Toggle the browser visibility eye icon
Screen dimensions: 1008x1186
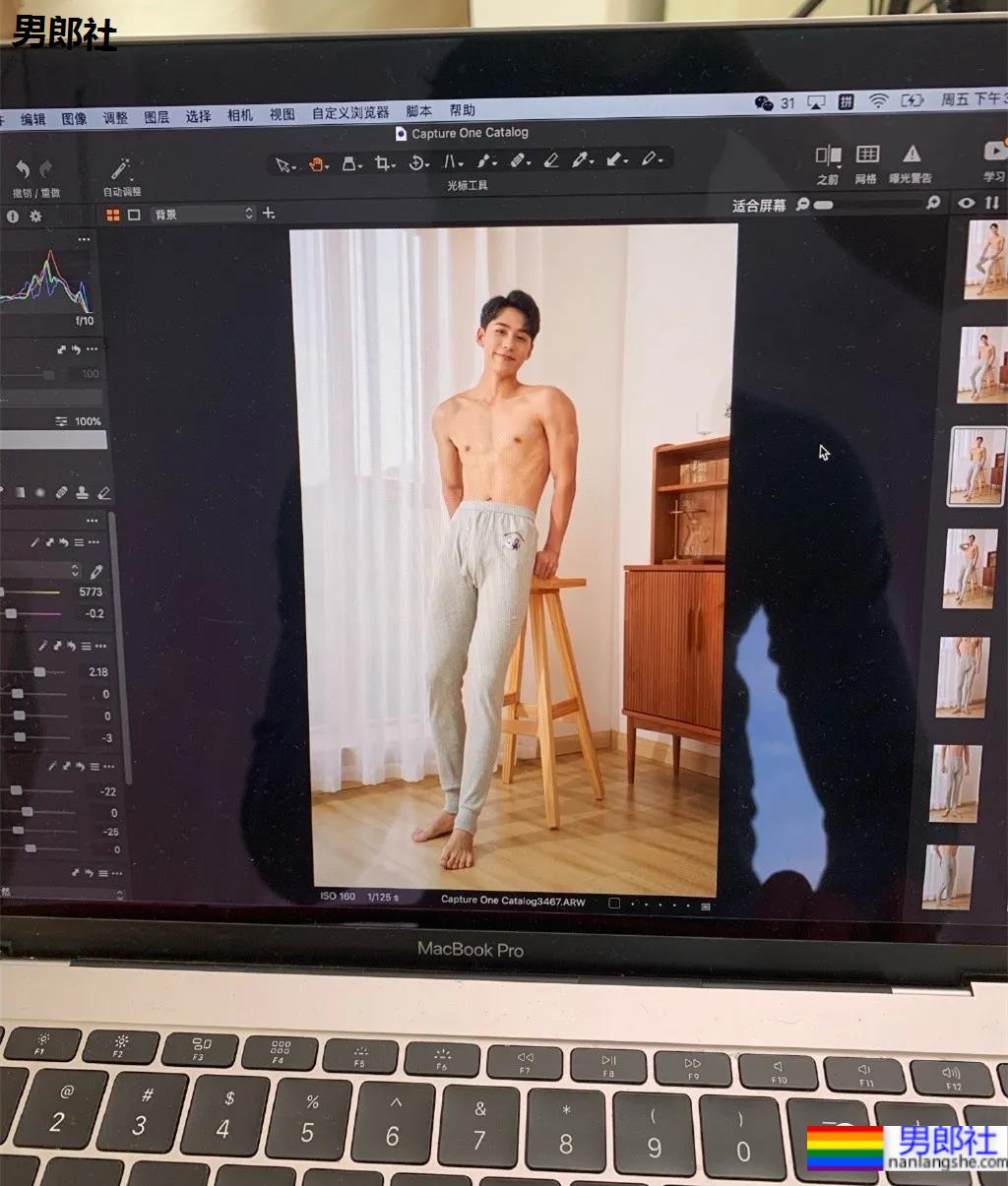(967, 203)
